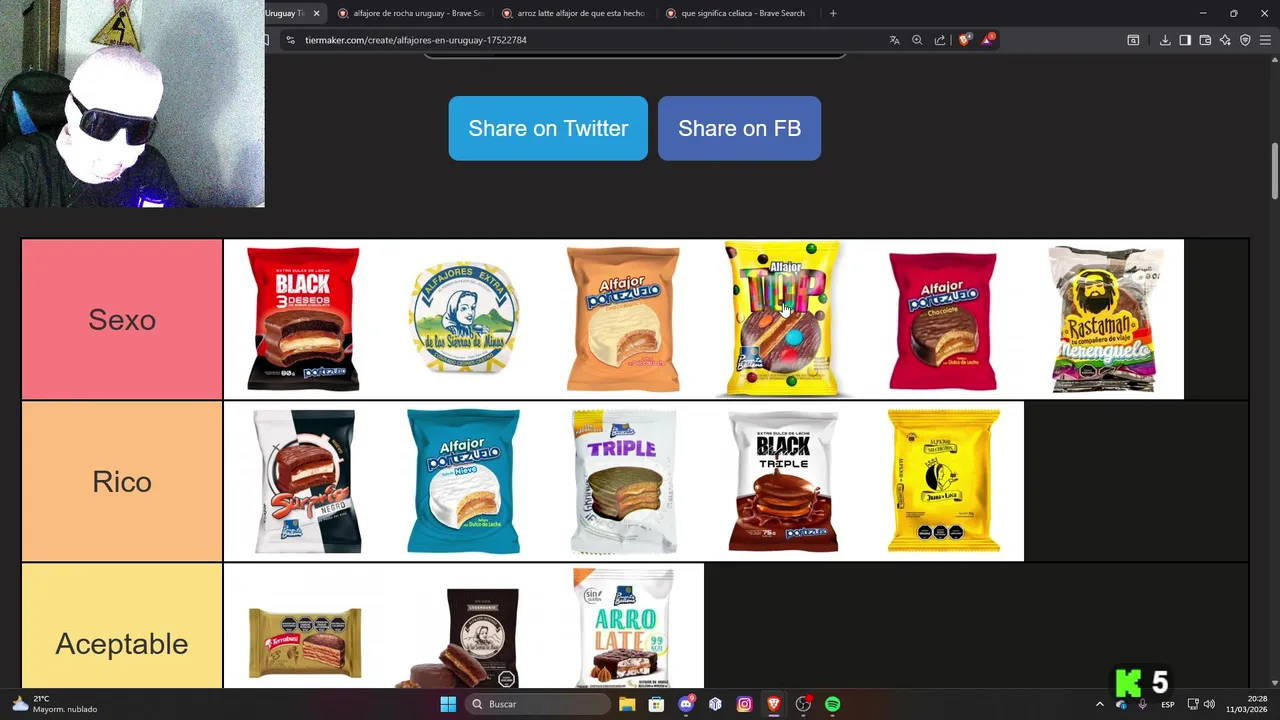The height and width of the screenshot is (720, 1280).
Task: Select the white Triple alfajor
Action: (x=623, y=481)
